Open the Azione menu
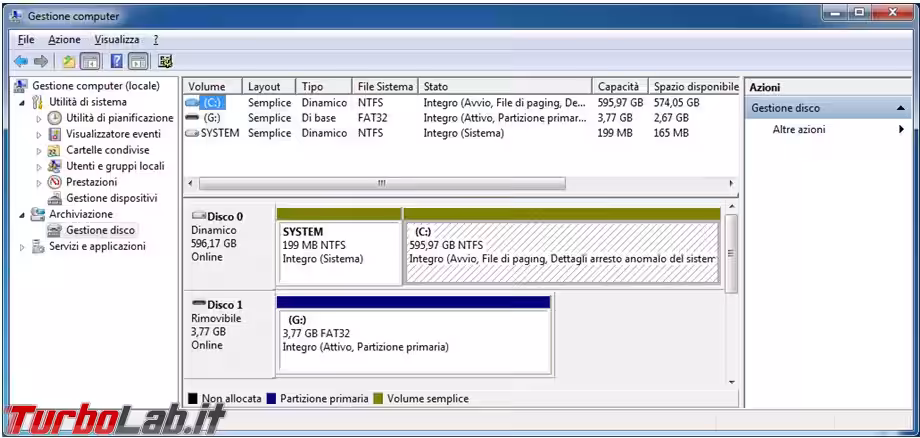 pos(64,39)
